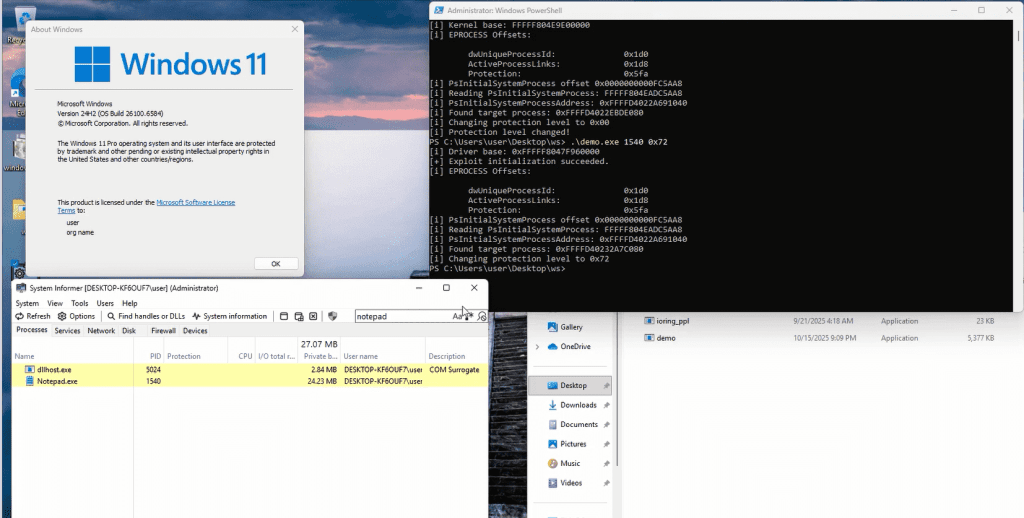
Task: Maximize the System Informer window
Action: point(447,288)
